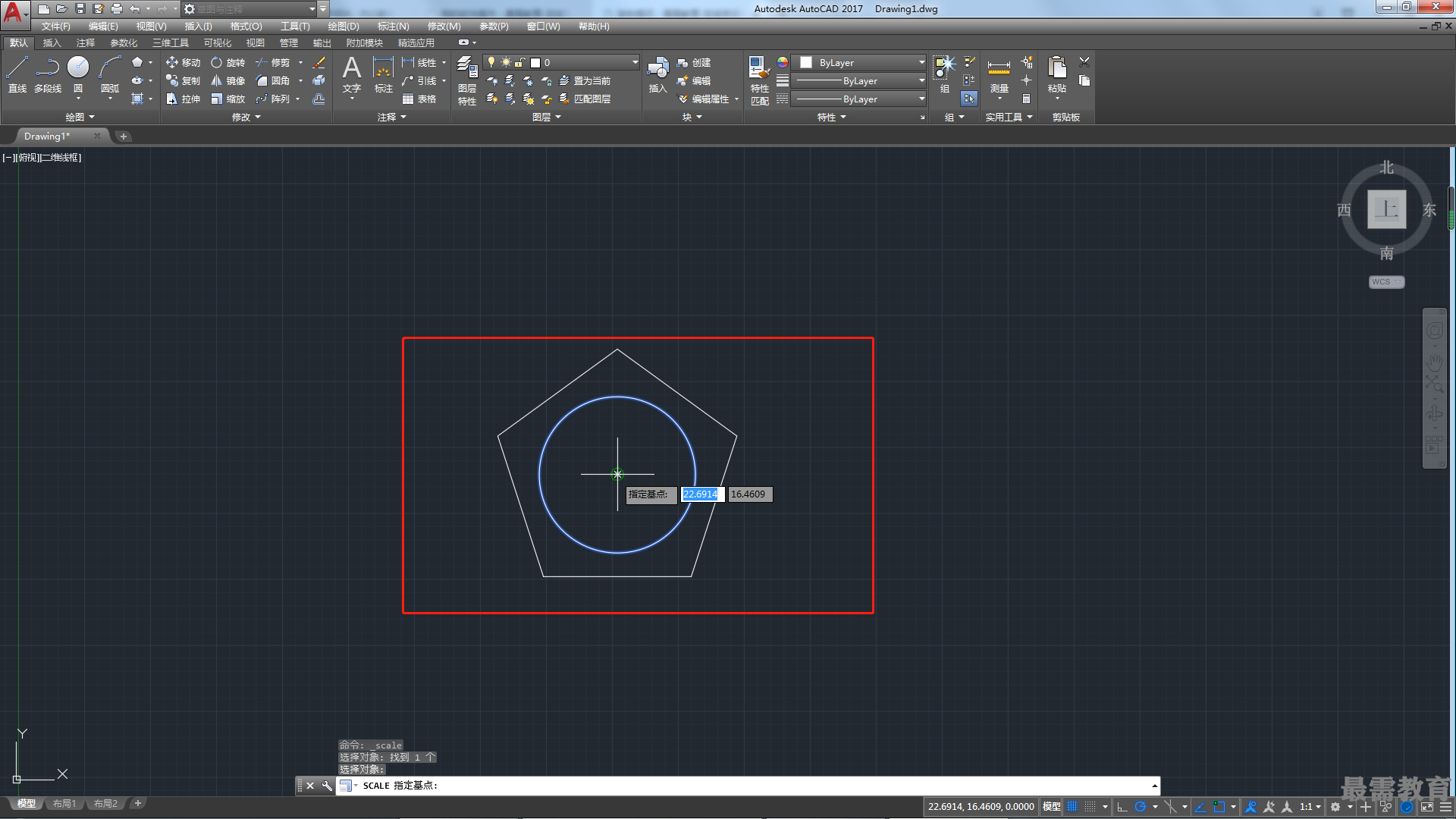The height and width of the screenshot is (819, 1456).
Task: Select the 直线 (Line) tool
Action: click(17, 74)
